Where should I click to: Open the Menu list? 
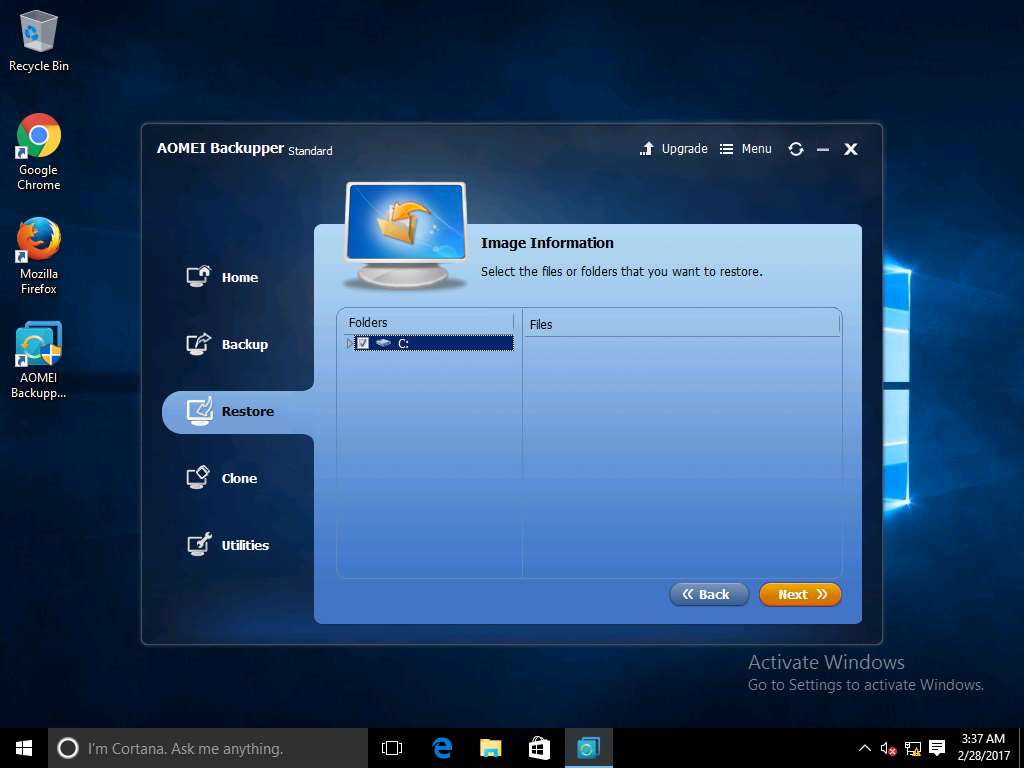click(746, 149)
